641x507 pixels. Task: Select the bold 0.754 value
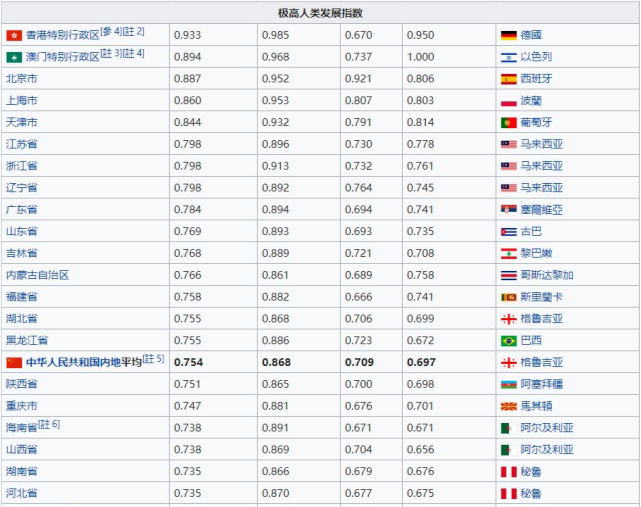click(188, 362)
